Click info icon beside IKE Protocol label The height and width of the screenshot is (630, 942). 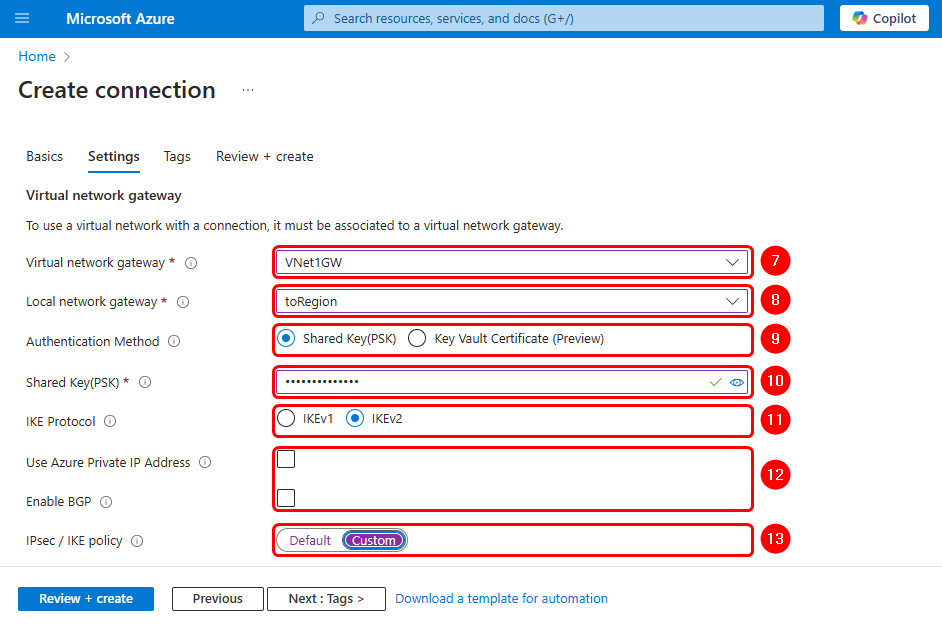coord(110,422)
